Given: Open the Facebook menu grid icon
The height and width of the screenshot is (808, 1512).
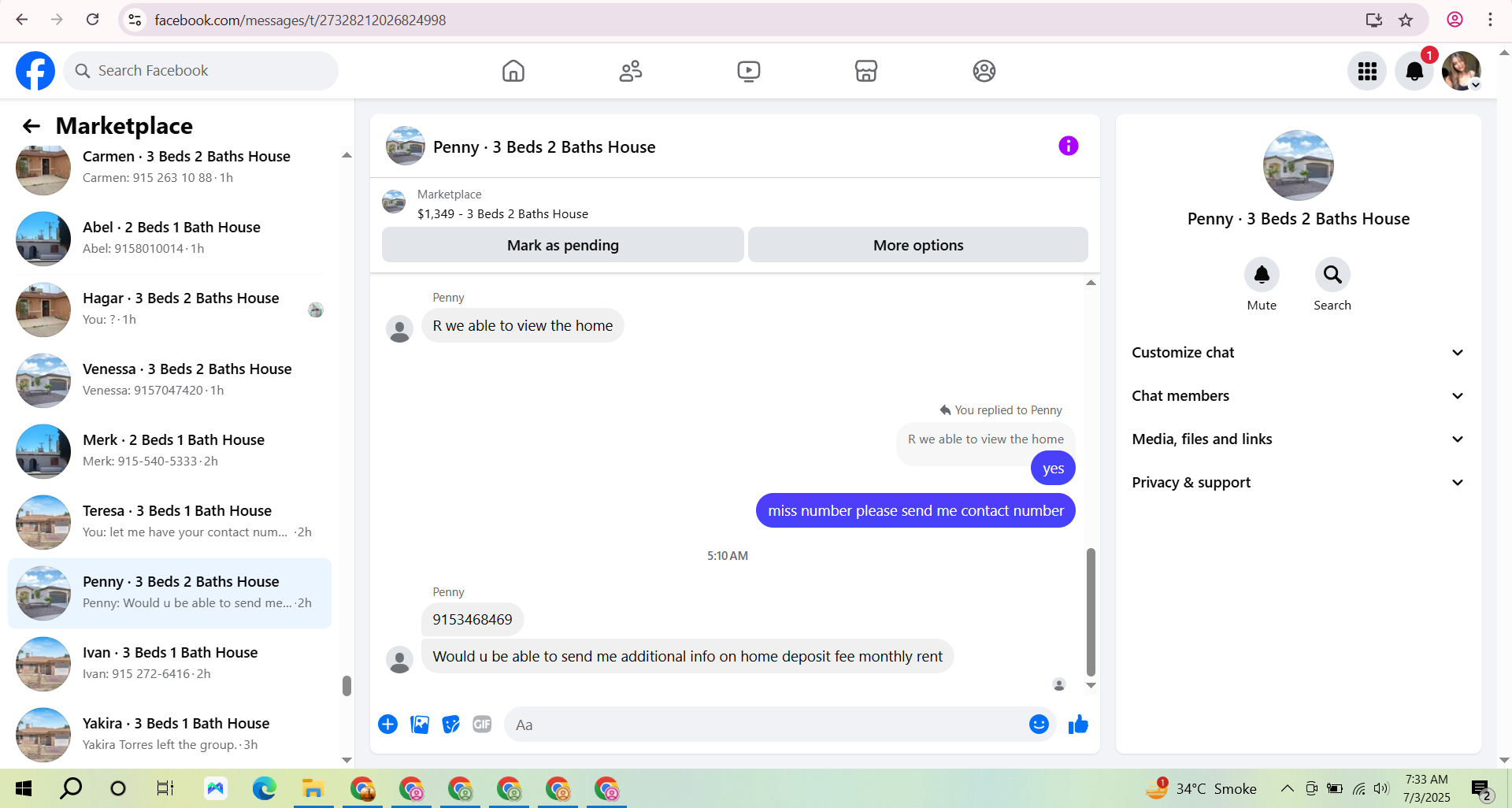Looking at the screenshot, I should (1367, 71).
